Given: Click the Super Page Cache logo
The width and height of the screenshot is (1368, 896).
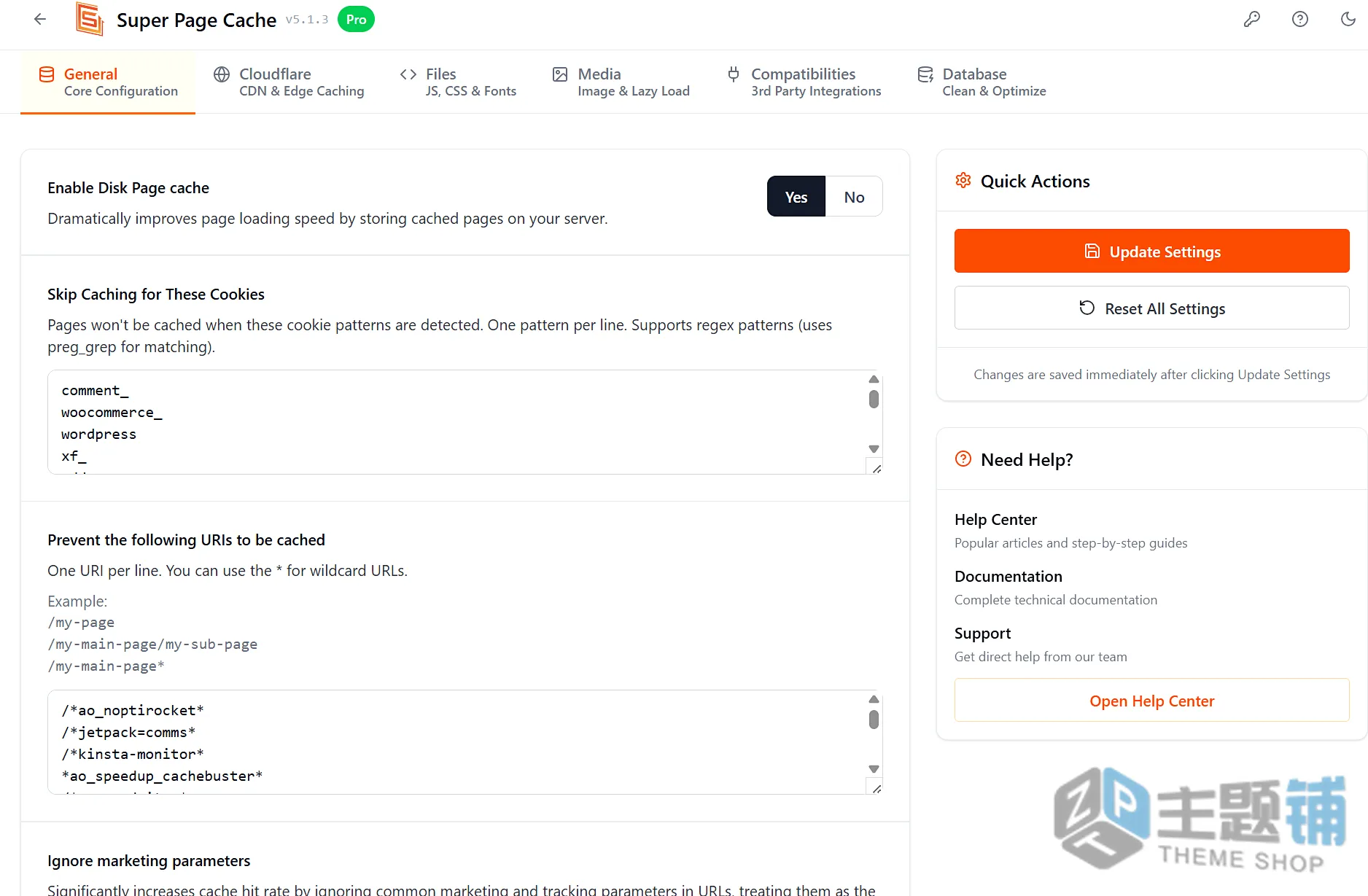Looking at the screenshot, I should (90, 19).
